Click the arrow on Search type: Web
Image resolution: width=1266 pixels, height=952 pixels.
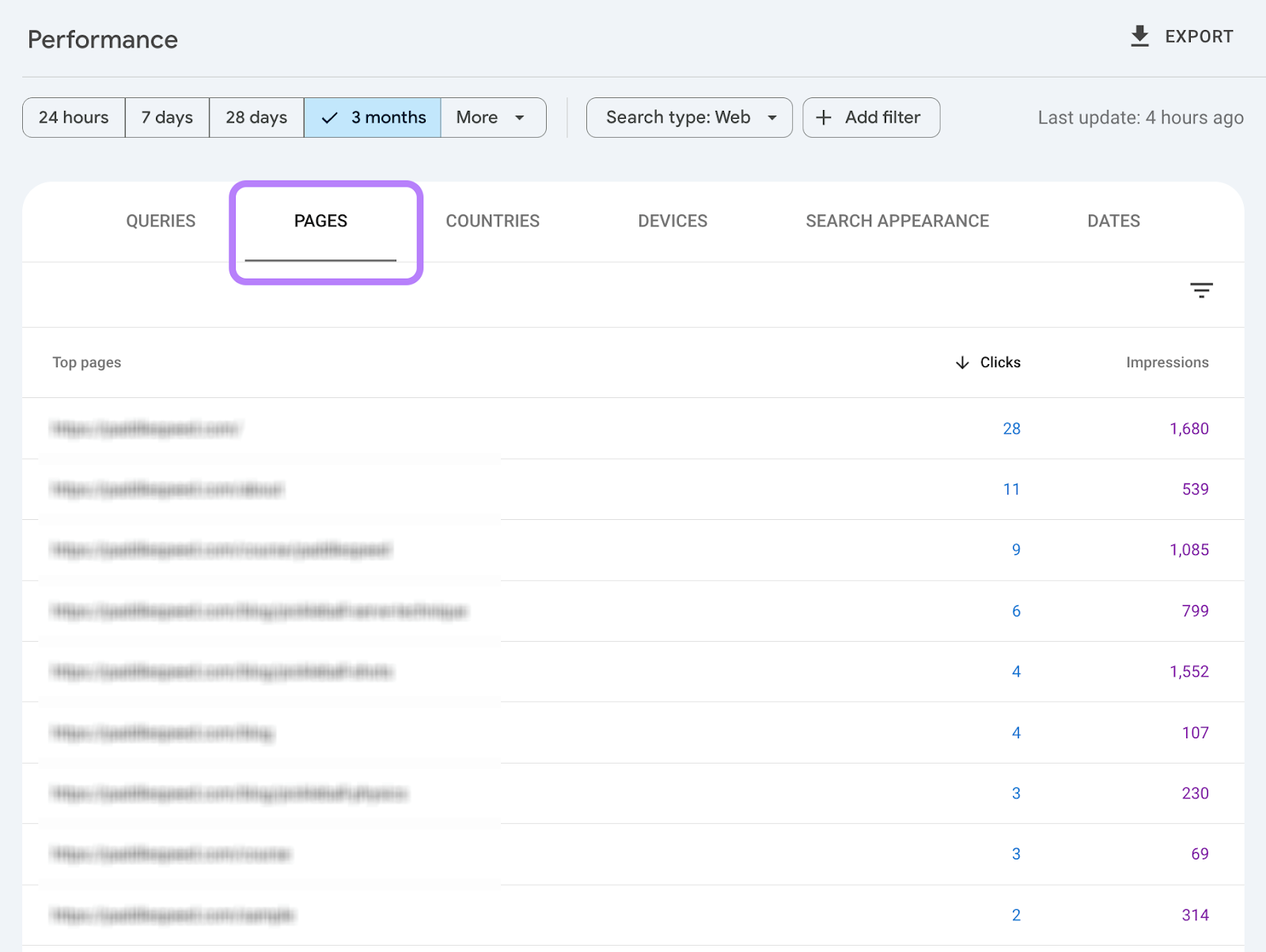pos(771,117)
